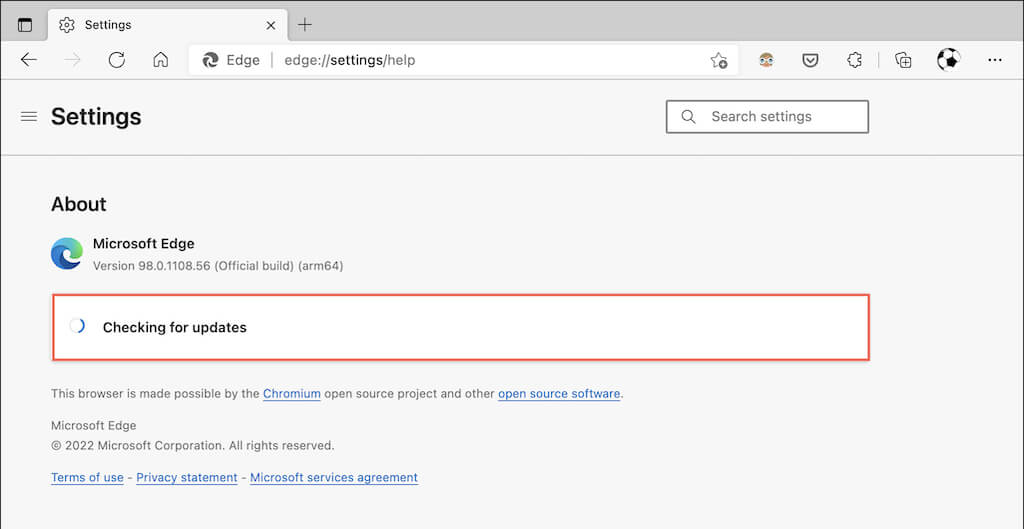Open the tab actions menu icon

(25, 25)
